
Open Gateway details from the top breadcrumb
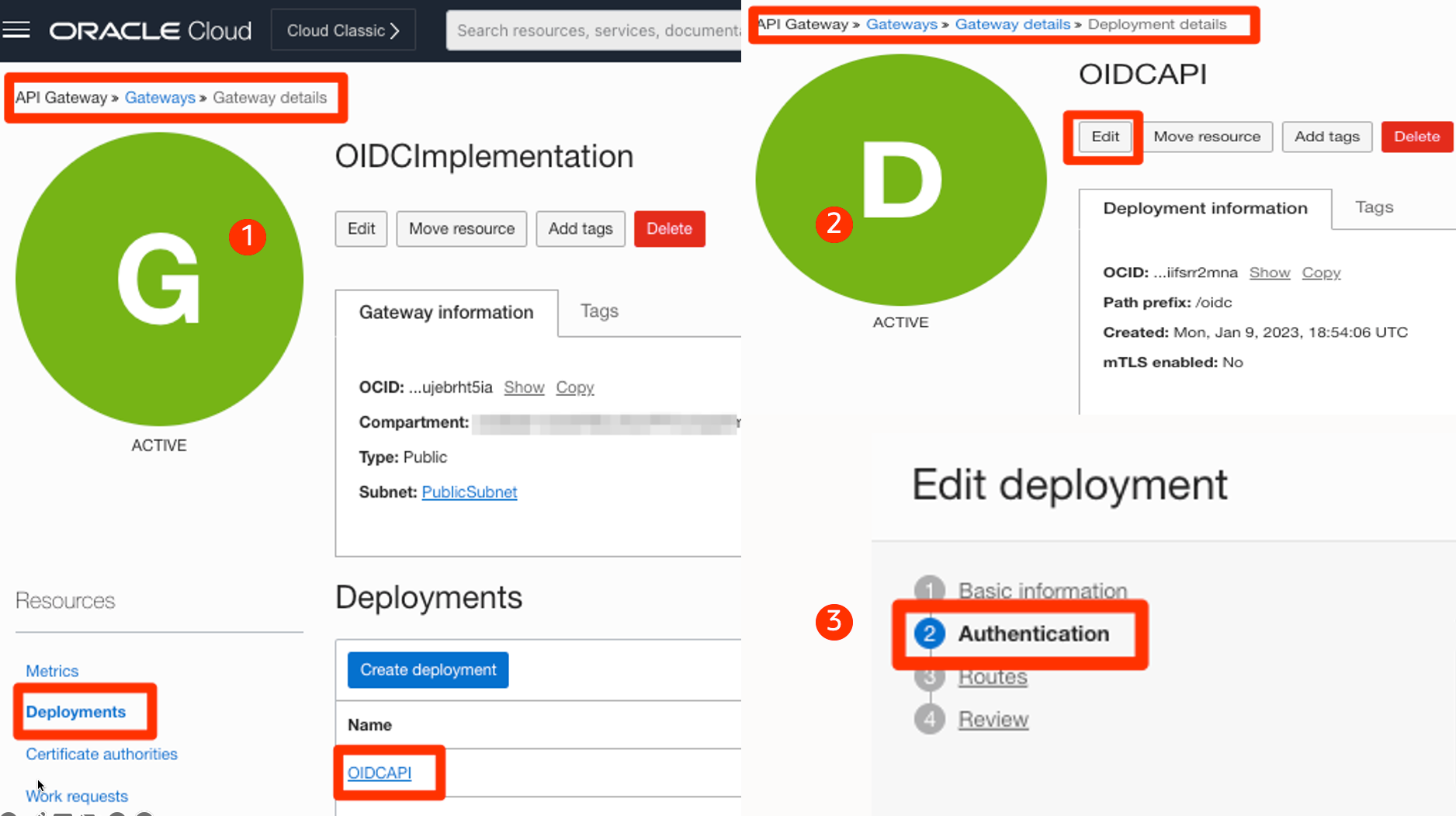(1012, 24)
